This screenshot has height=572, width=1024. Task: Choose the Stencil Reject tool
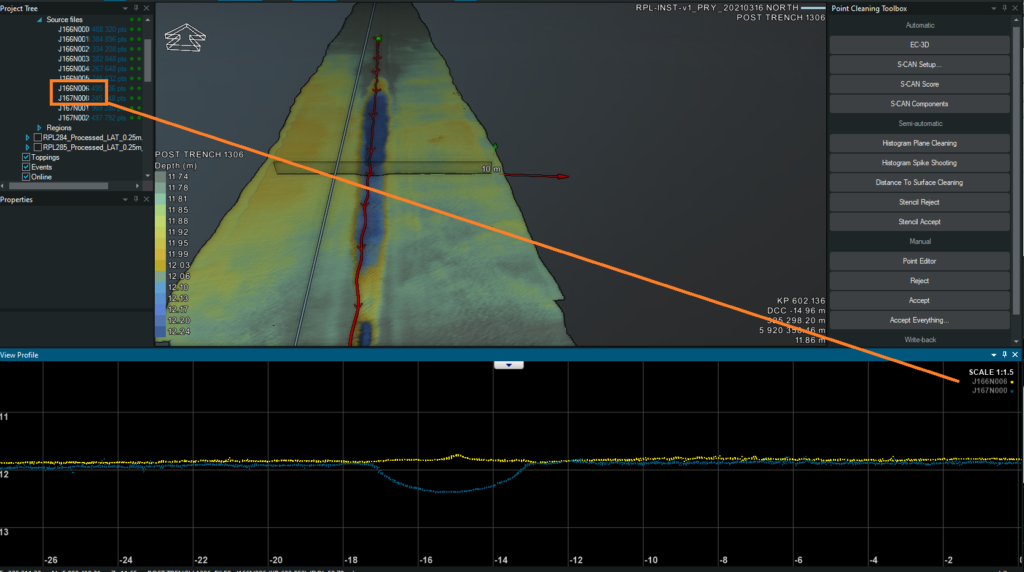[x=920, y=202]
